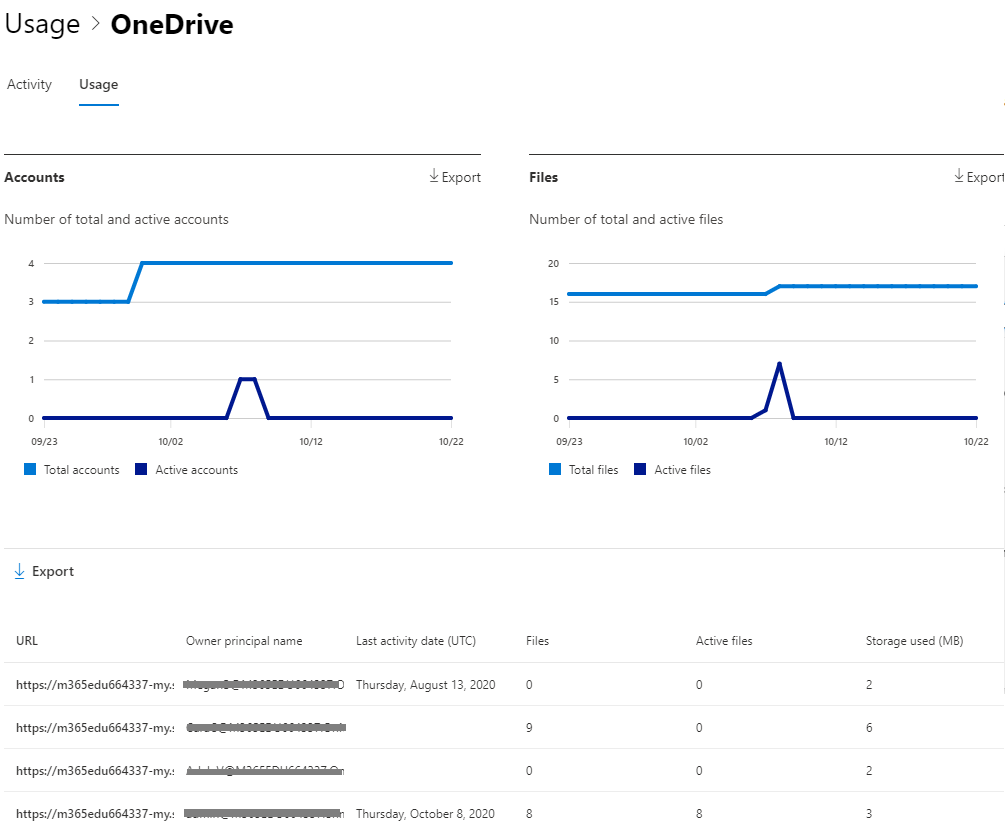Switch to the Activity tab
Screen dimensions: 1005x834
click(x=29, y=85)
